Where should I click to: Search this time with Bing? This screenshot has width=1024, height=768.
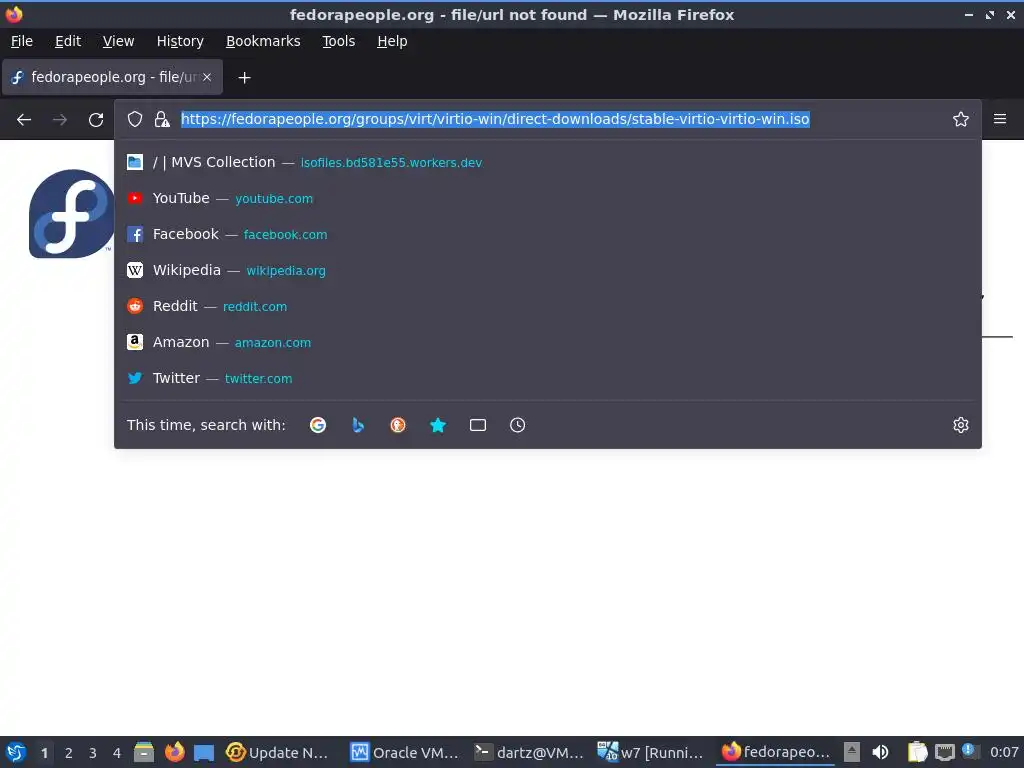tap(358, 425)
